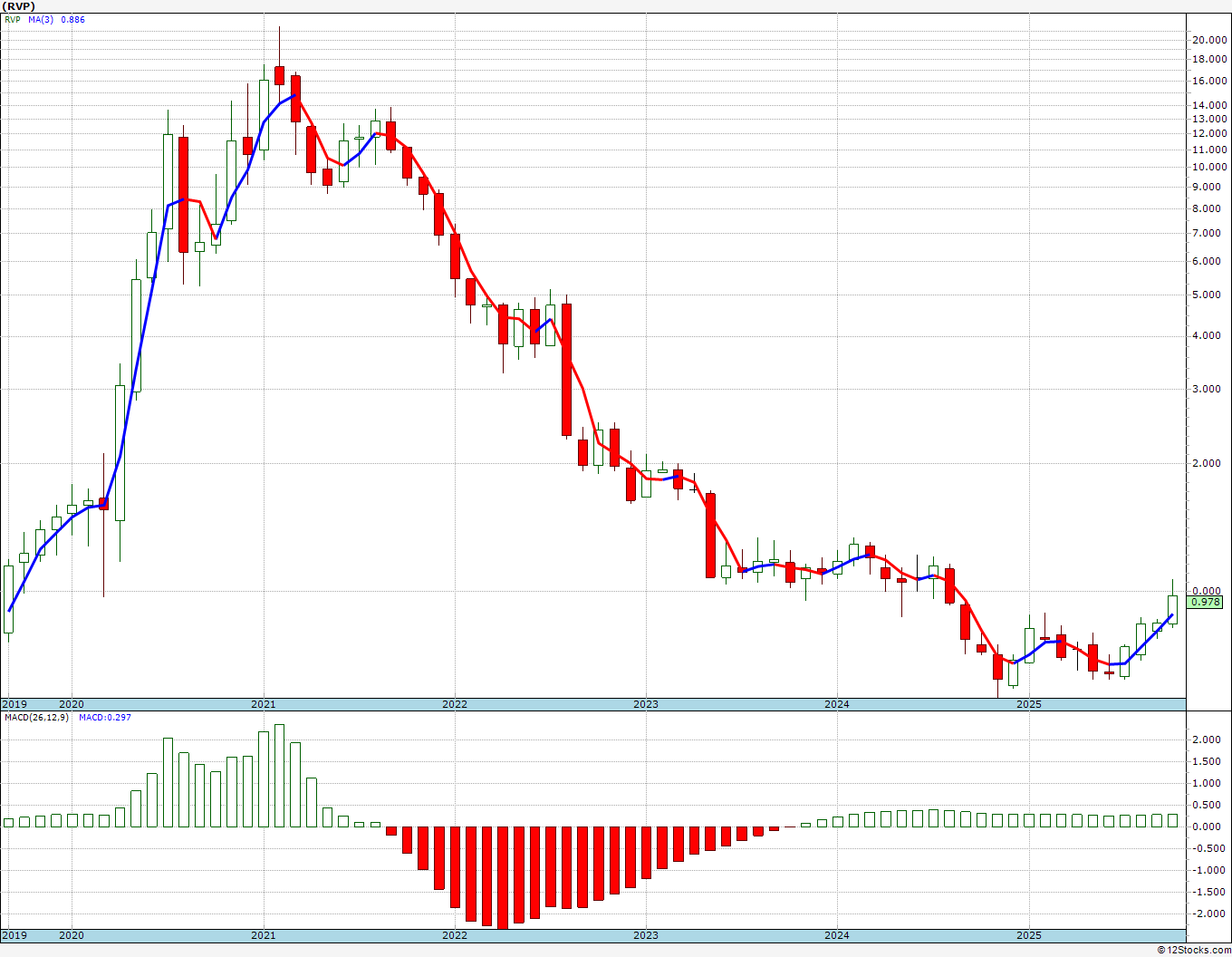Click the MACD(26,12,9) indicator label

pyautogui.click(x=36, y=717)
